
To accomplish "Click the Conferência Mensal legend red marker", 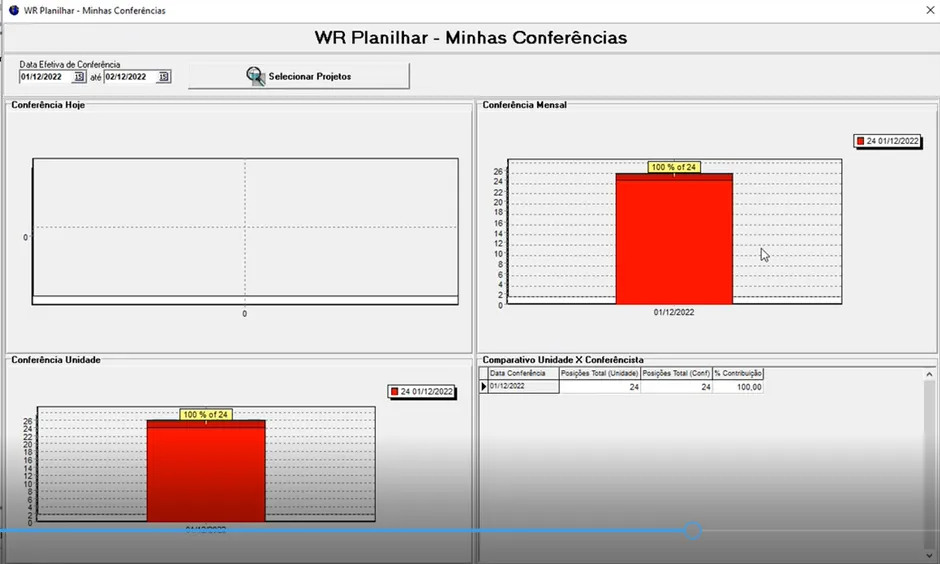I will [x=860, y=142].
